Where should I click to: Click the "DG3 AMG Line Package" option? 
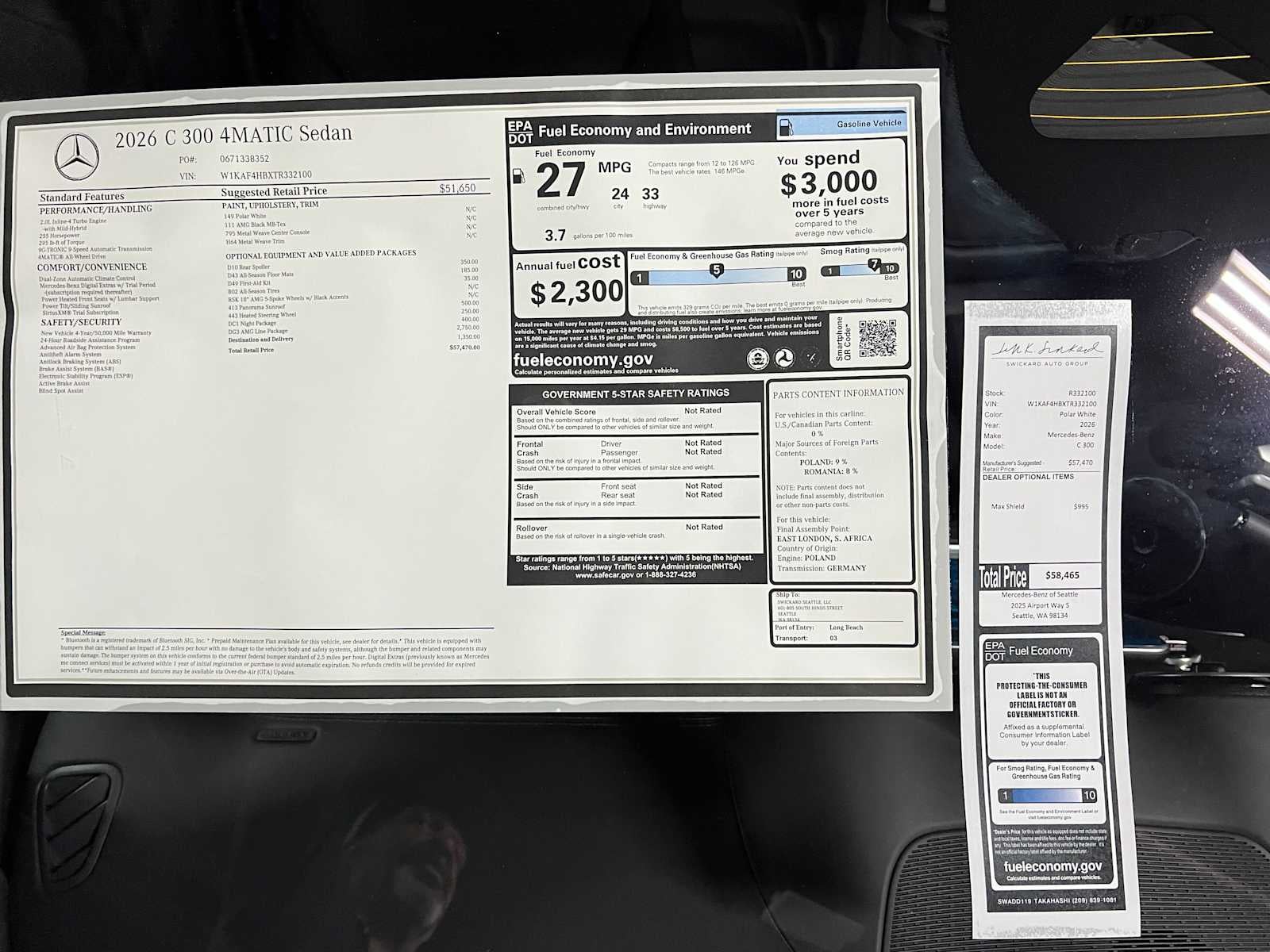point(258,332)
